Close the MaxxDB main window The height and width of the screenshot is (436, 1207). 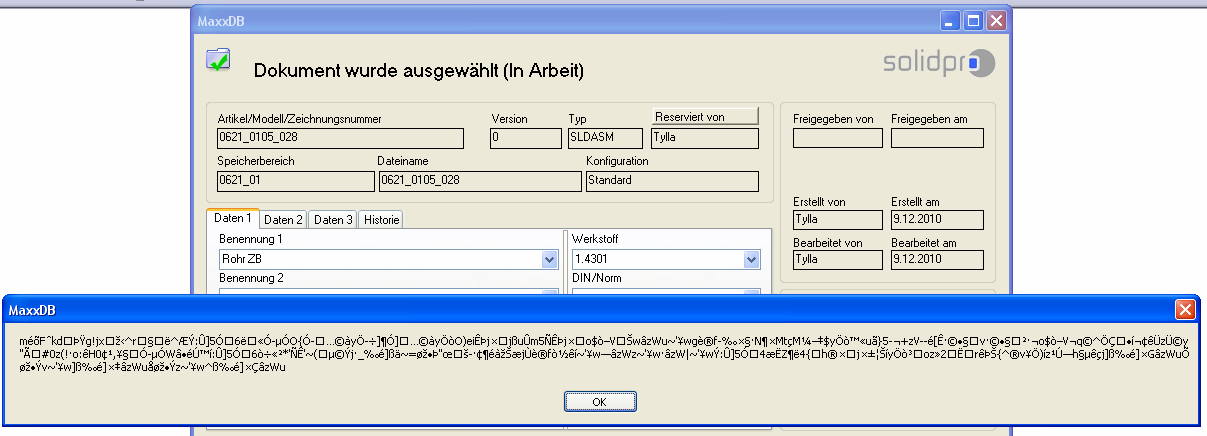point(996,19)
